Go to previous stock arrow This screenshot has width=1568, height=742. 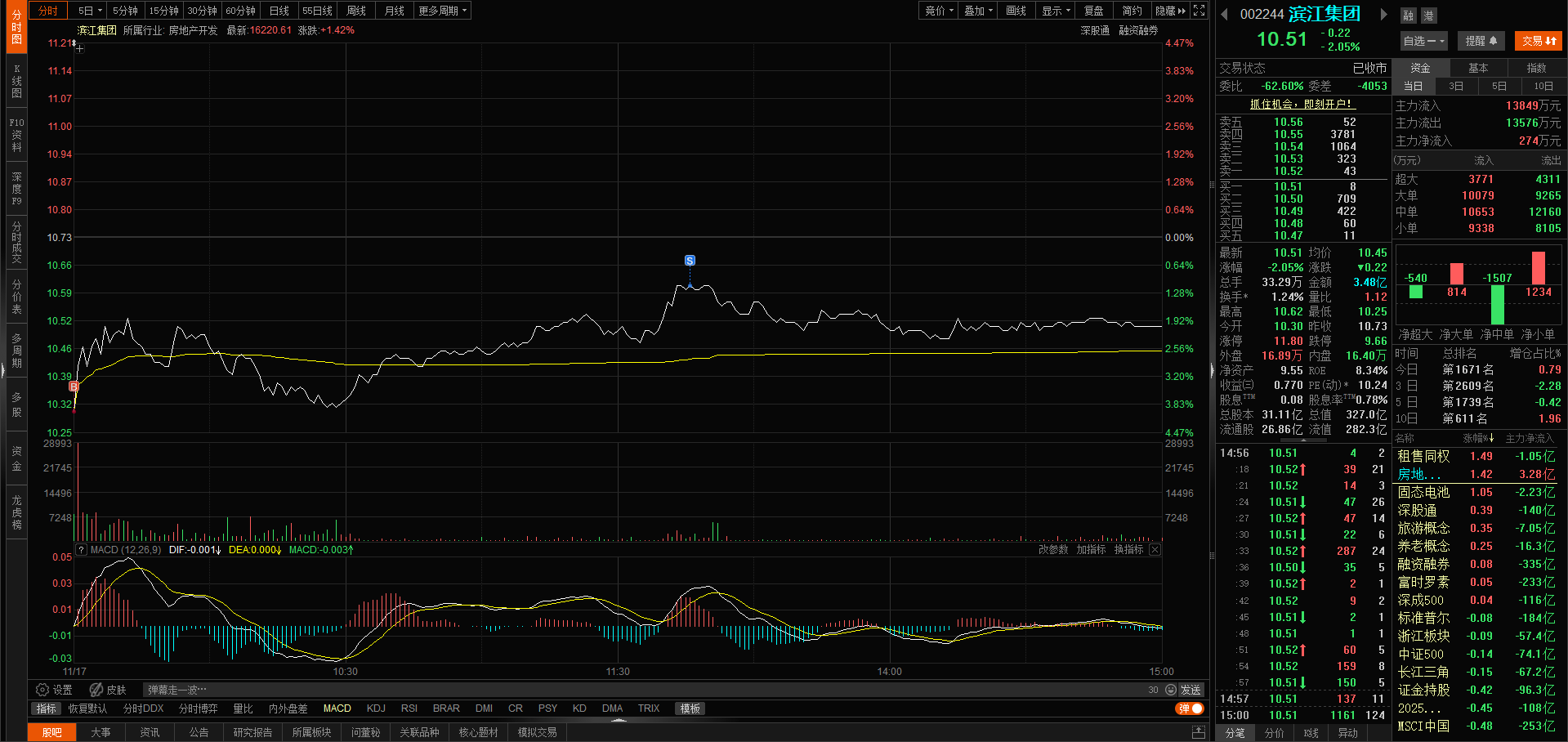tap(1224, 14)
